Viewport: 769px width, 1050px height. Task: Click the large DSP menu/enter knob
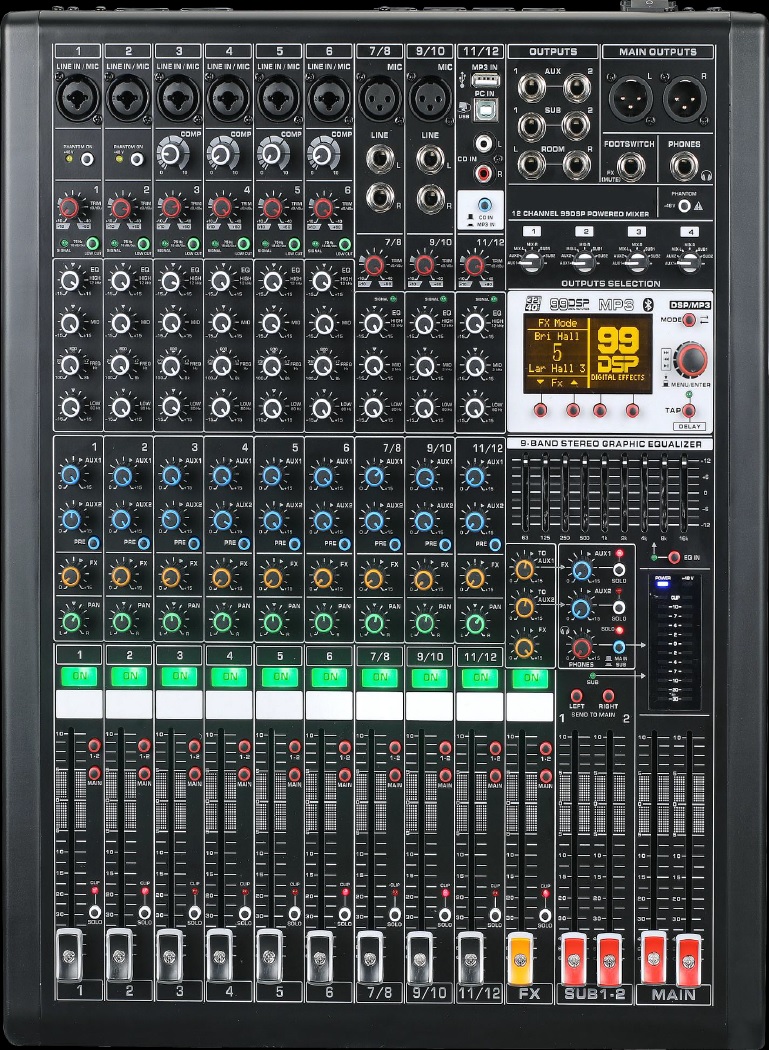click(690, 360)
